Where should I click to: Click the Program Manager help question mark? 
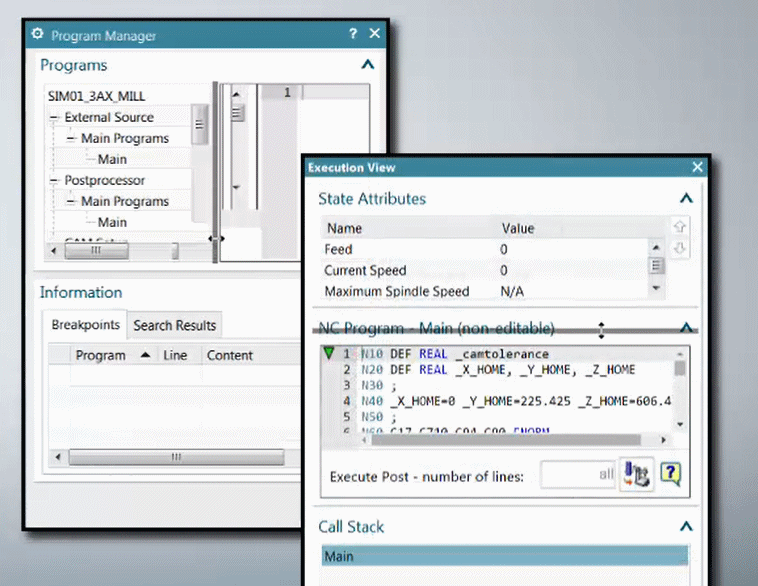tap(353, 34)
